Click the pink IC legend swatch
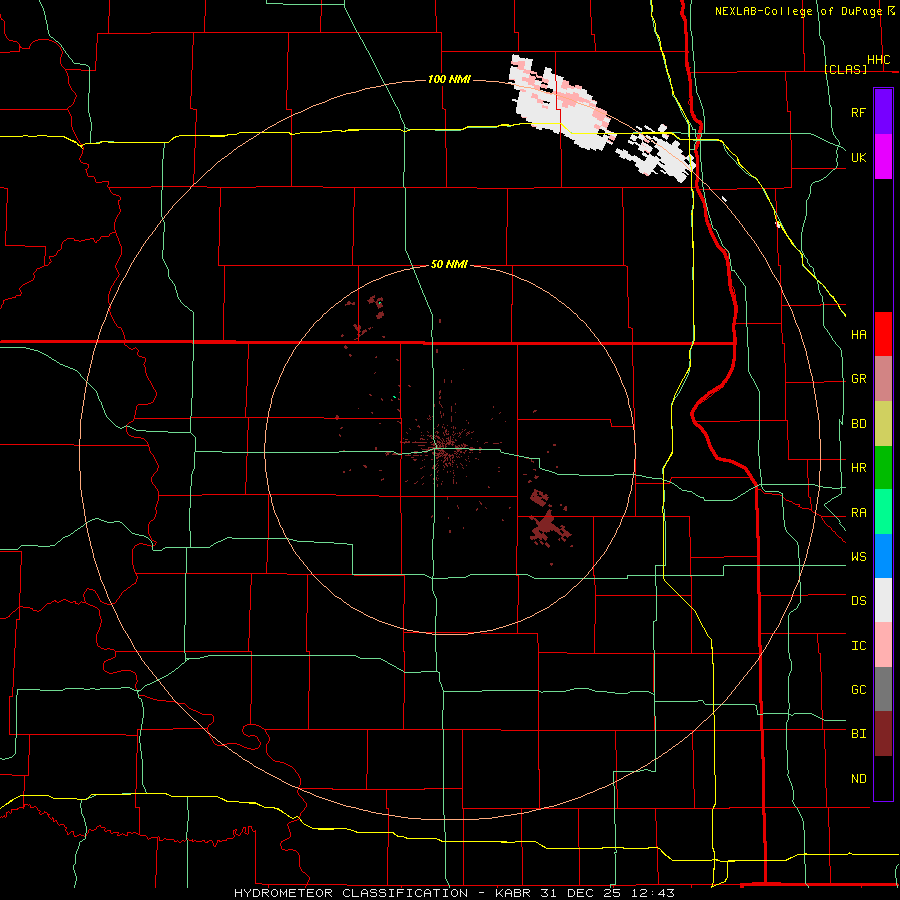Image resolution: width=900 pixels, height=900 pixels. tap(883, 645)
